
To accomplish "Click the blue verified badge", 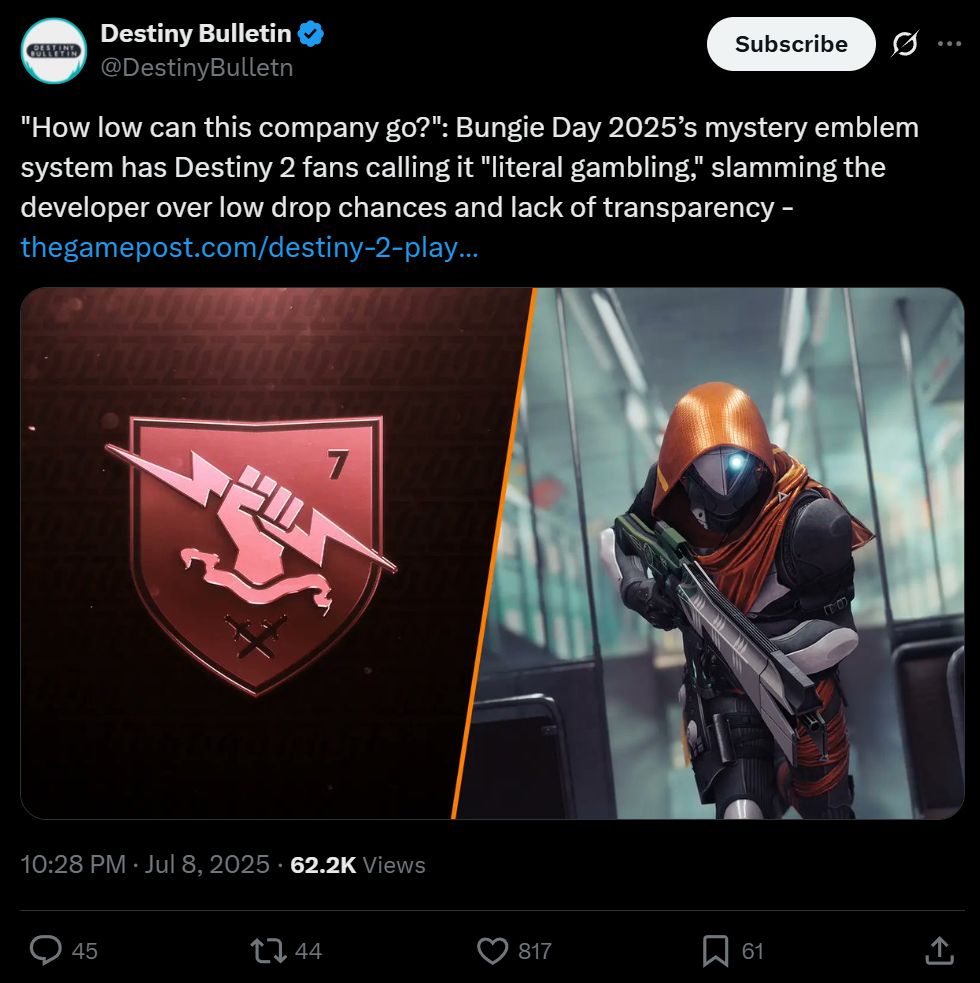I will [x=310, y=34].
